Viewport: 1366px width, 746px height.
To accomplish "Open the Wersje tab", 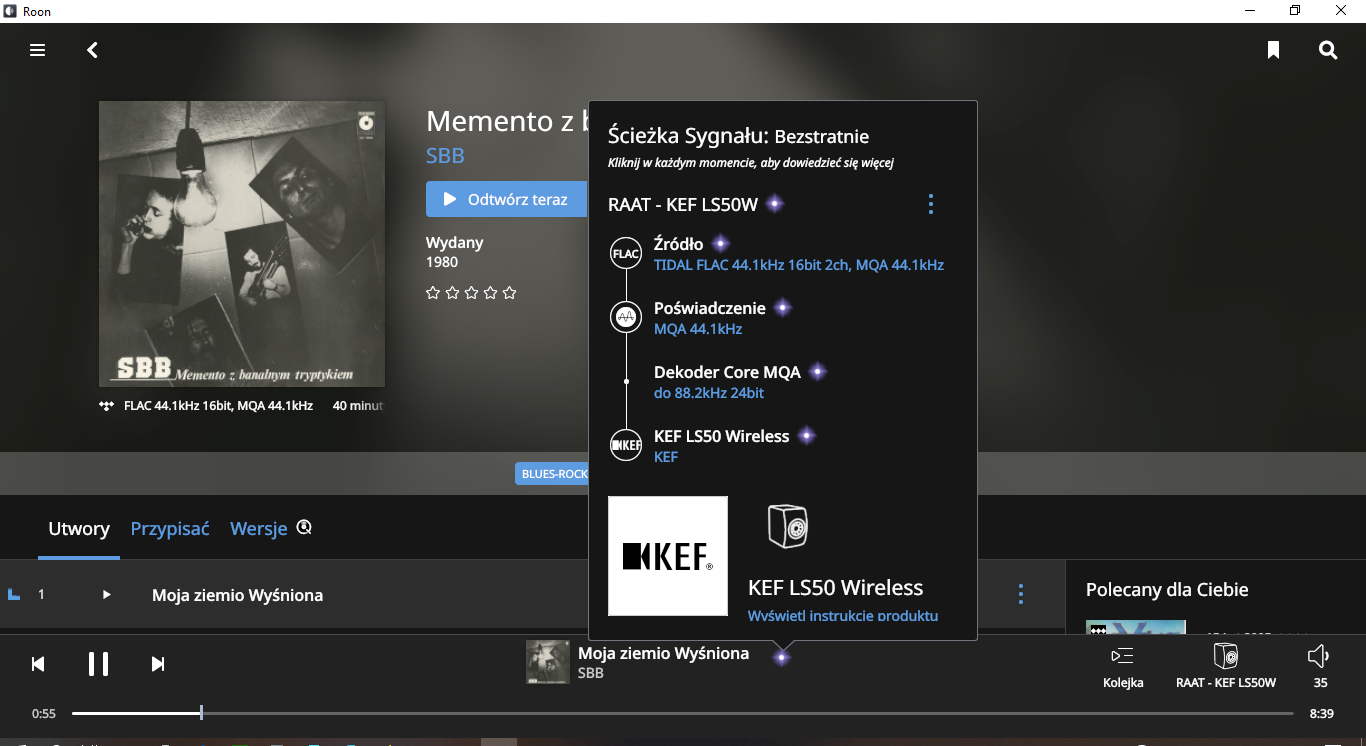I will (x=259, y=529).
